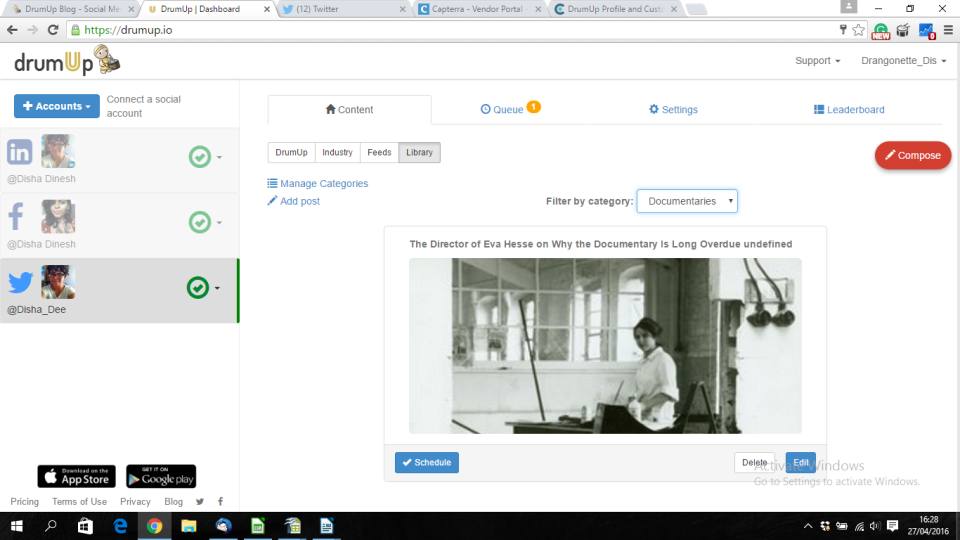The width and height of the screenshot is (960, 540).
Task: Click the saved password key icon
Action: point(843,29)
